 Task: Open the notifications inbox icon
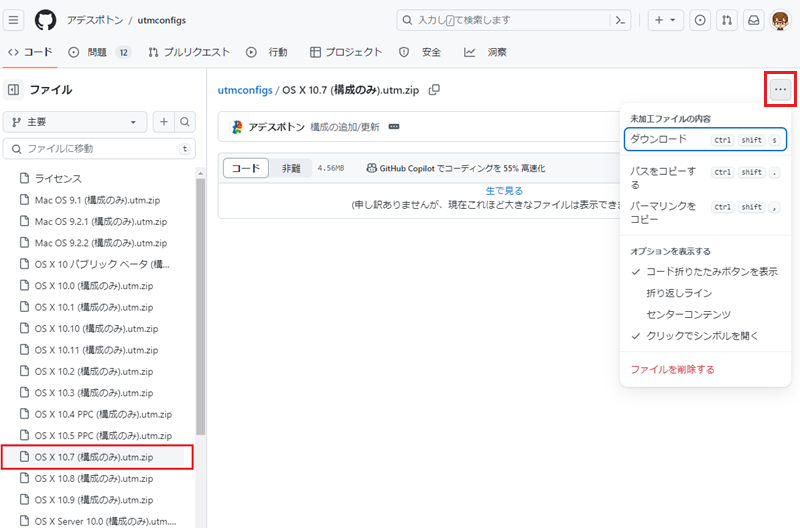pyautogui.click(x=754, y=20)
